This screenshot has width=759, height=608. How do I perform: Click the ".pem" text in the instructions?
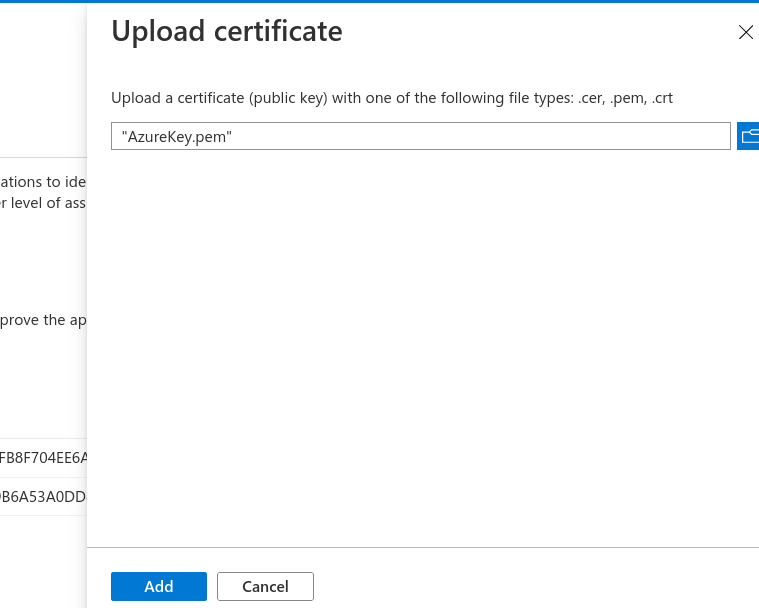[x=625, y=98]
